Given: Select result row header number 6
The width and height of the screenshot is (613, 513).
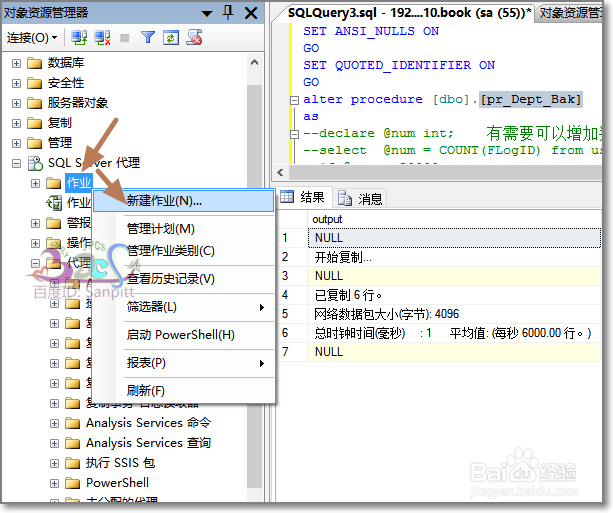Looking at the screenshot, I should click(x=292, y=333).
